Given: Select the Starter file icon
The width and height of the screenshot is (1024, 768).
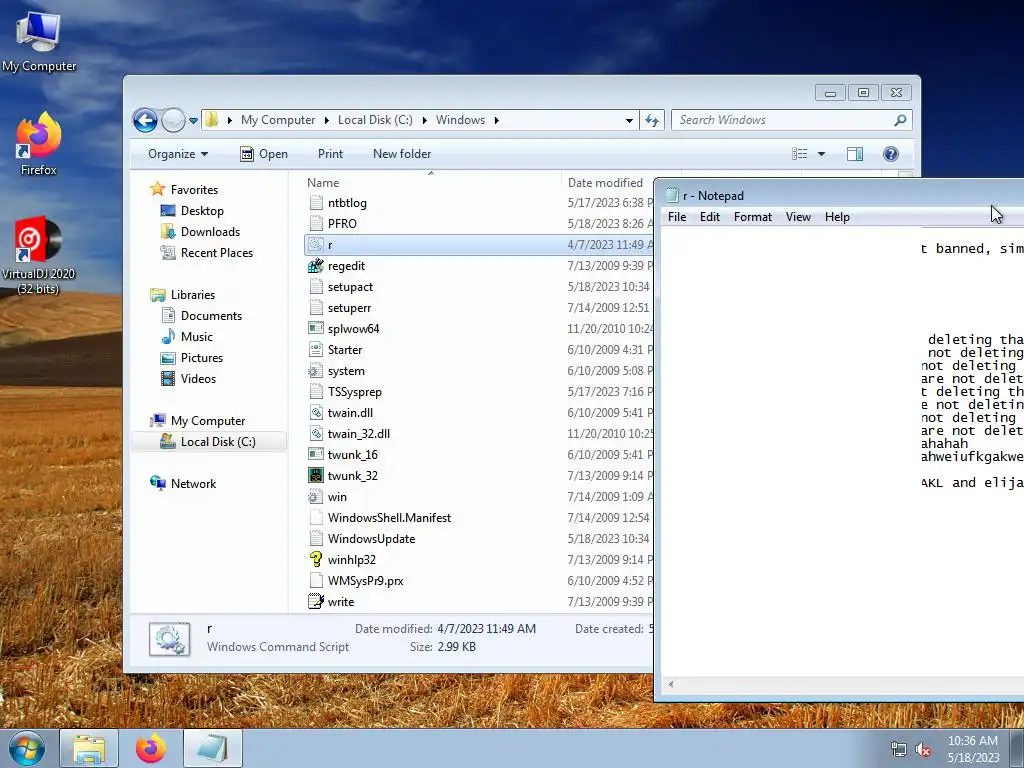Looking at the screenshot, I should [x=316, y=350].
